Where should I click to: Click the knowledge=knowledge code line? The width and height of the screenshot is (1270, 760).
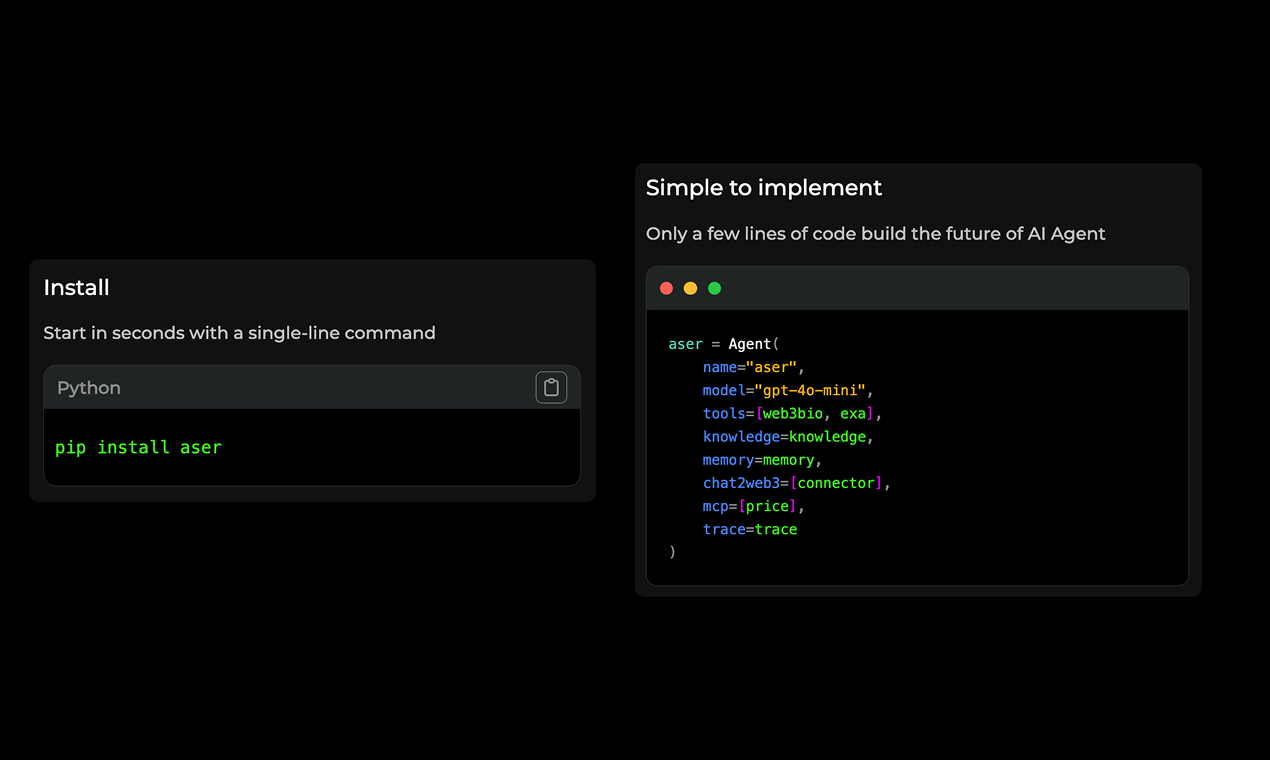[788, 436]
